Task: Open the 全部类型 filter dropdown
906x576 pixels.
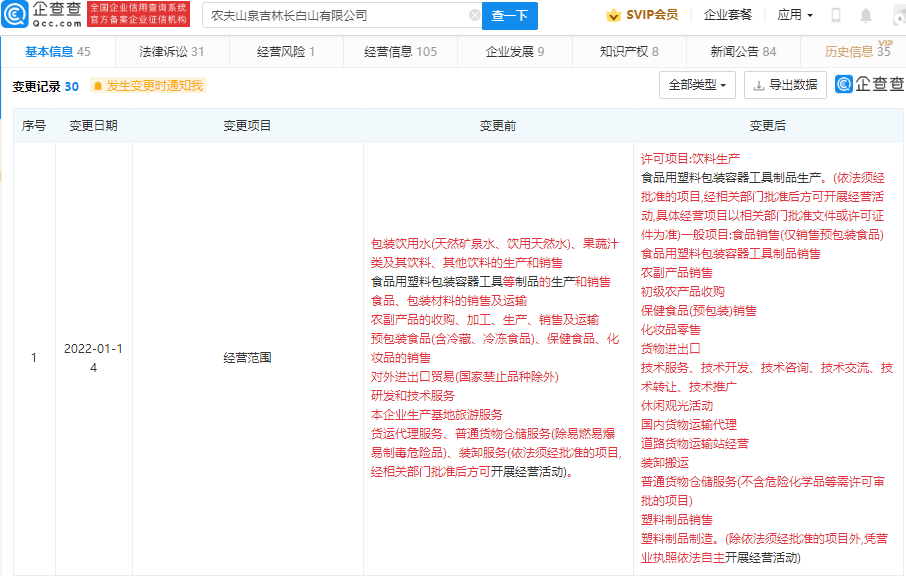Action: [x=697, y=85]
